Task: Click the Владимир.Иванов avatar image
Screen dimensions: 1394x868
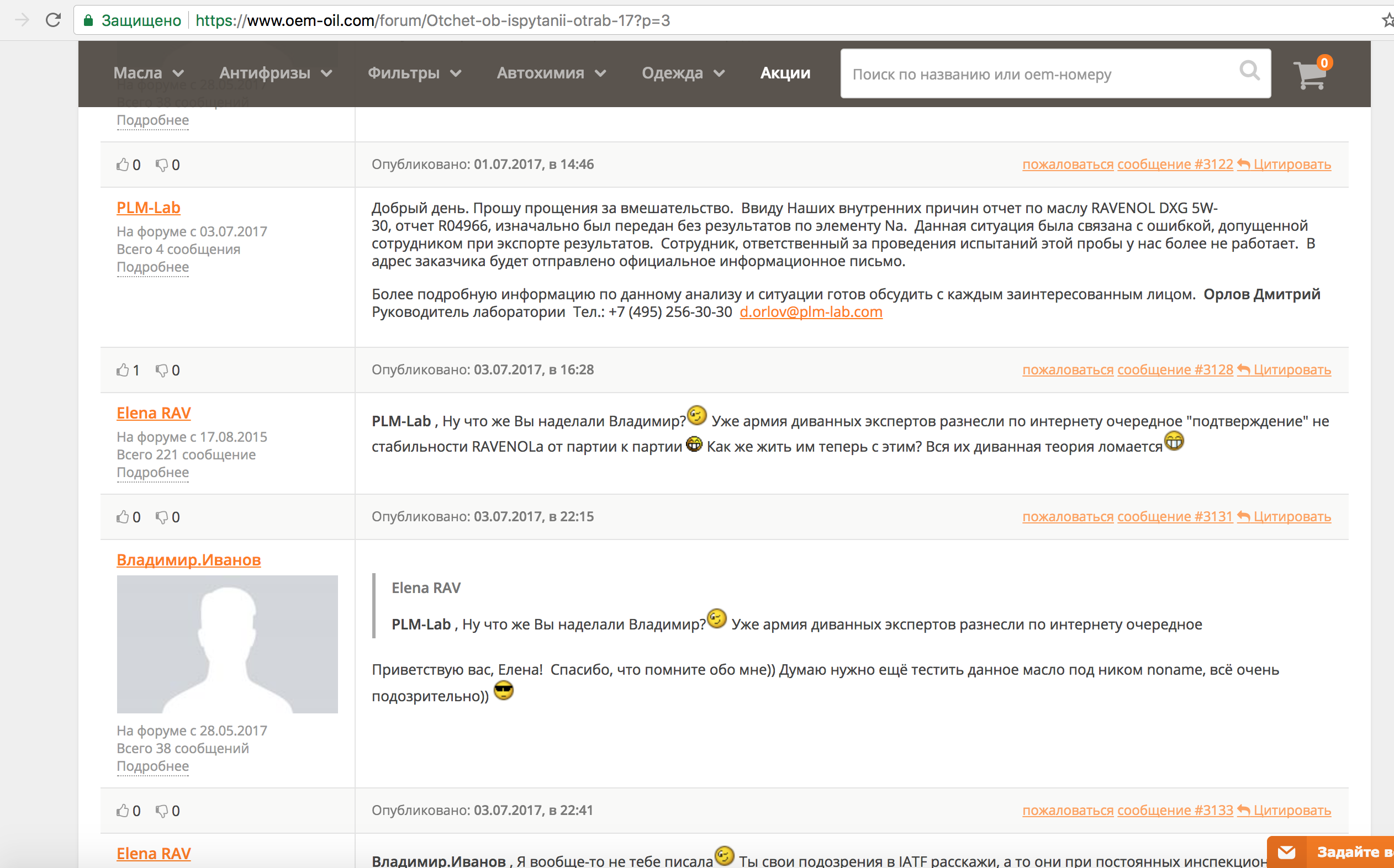Action: [x=228, y=644]
